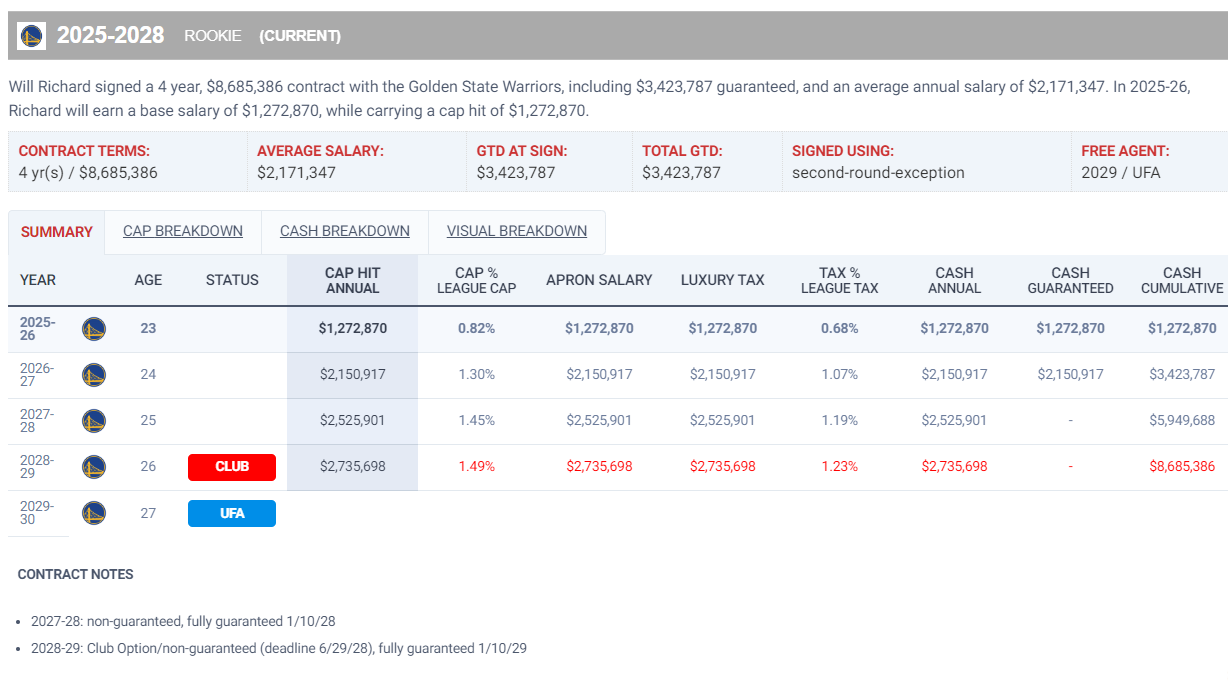Click the Year column header
This screenshot has height=686, width=1228.
coord(38,280)
